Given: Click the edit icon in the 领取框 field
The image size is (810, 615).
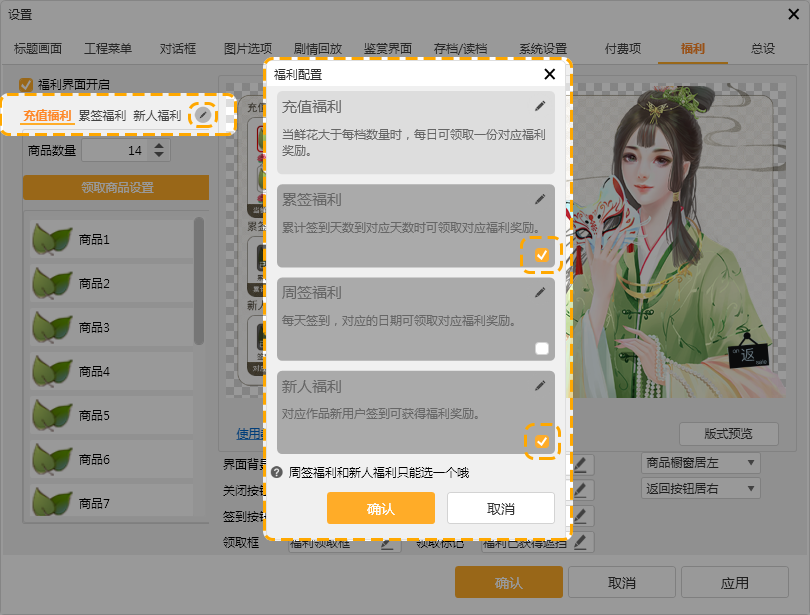Looking at the screenshot, I should pos(388,543).
